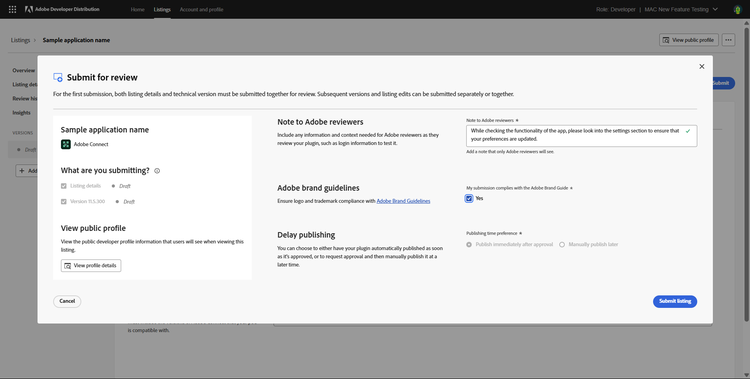Toggle the Version 11.5.300 checkbox

[64, 201]
